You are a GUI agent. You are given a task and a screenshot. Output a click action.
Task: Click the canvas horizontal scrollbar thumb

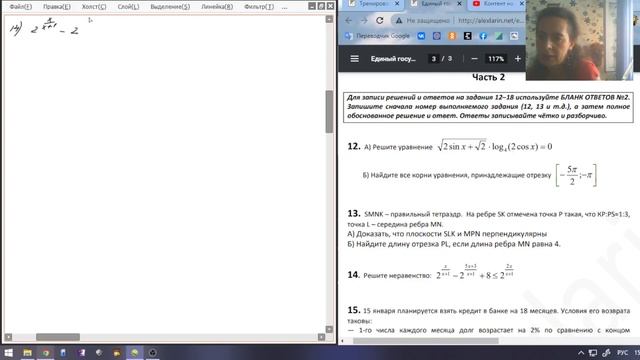pyautogui.click(x=58, y=337)
